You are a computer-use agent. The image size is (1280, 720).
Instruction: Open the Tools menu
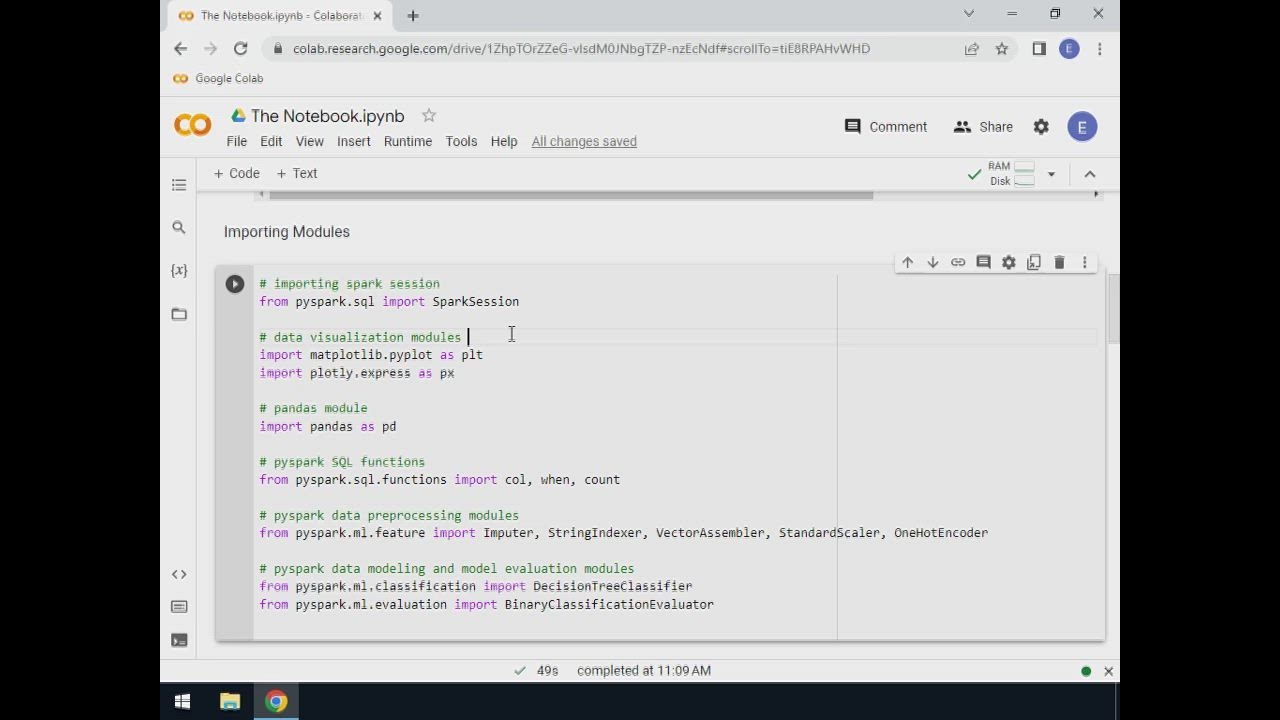461,141
